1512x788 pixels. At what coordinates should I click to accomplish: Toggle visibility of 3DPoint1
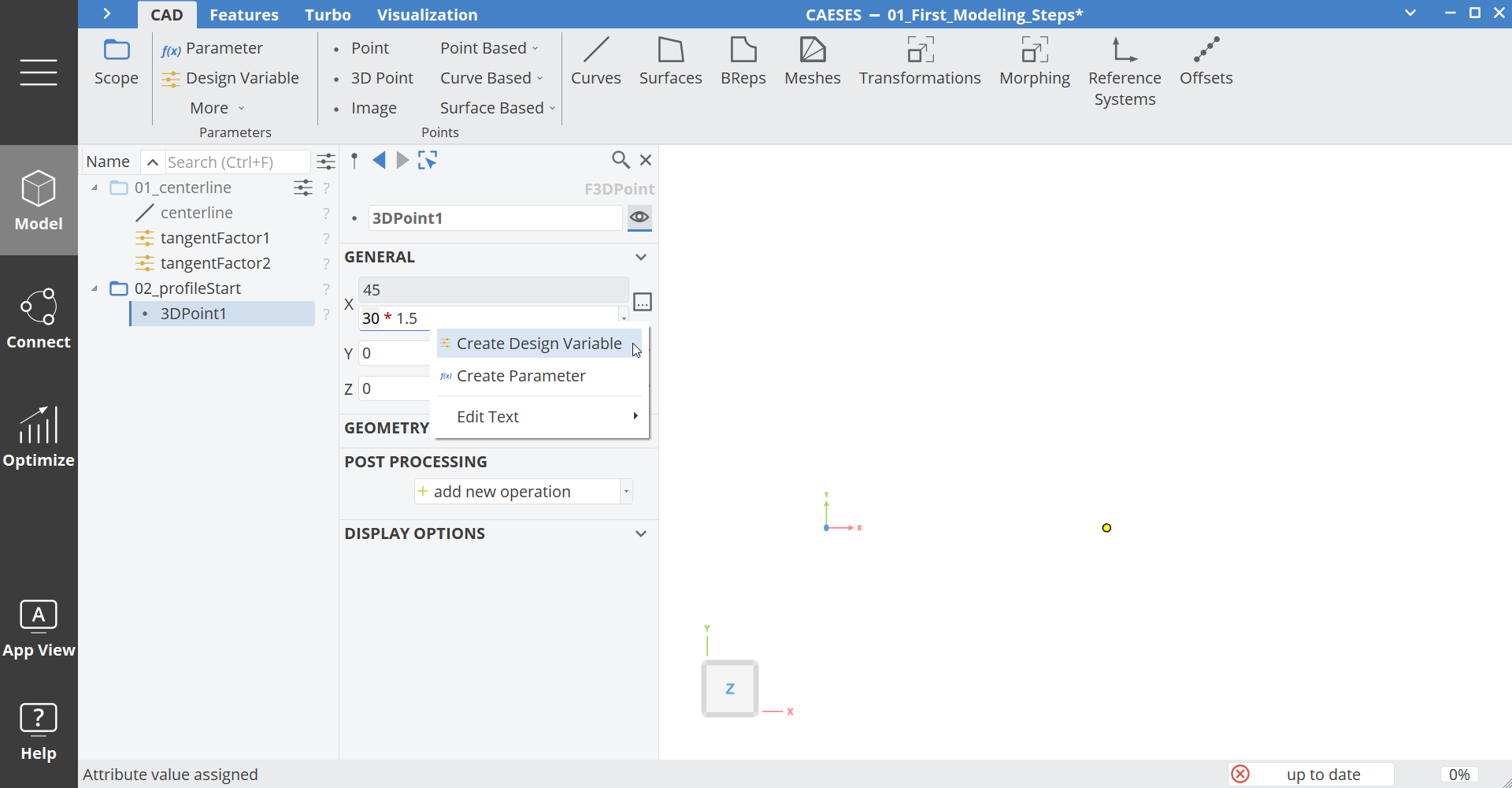[x=639, y=218]
